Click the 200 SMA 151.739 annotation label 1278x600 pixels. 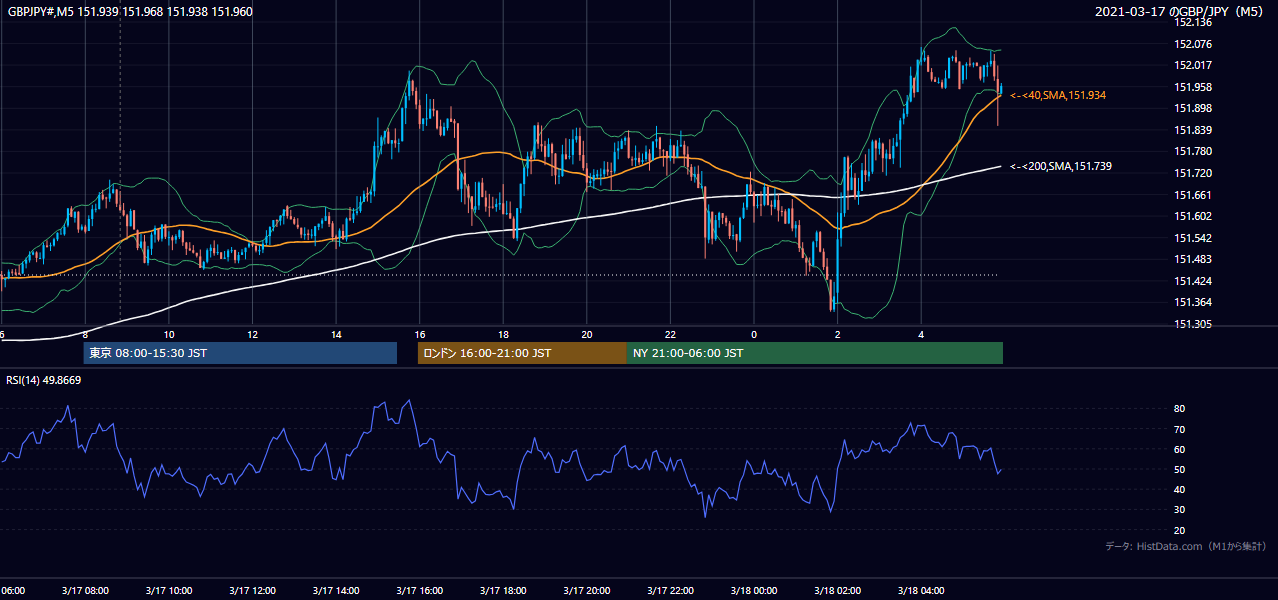(x=1062, y=166)
